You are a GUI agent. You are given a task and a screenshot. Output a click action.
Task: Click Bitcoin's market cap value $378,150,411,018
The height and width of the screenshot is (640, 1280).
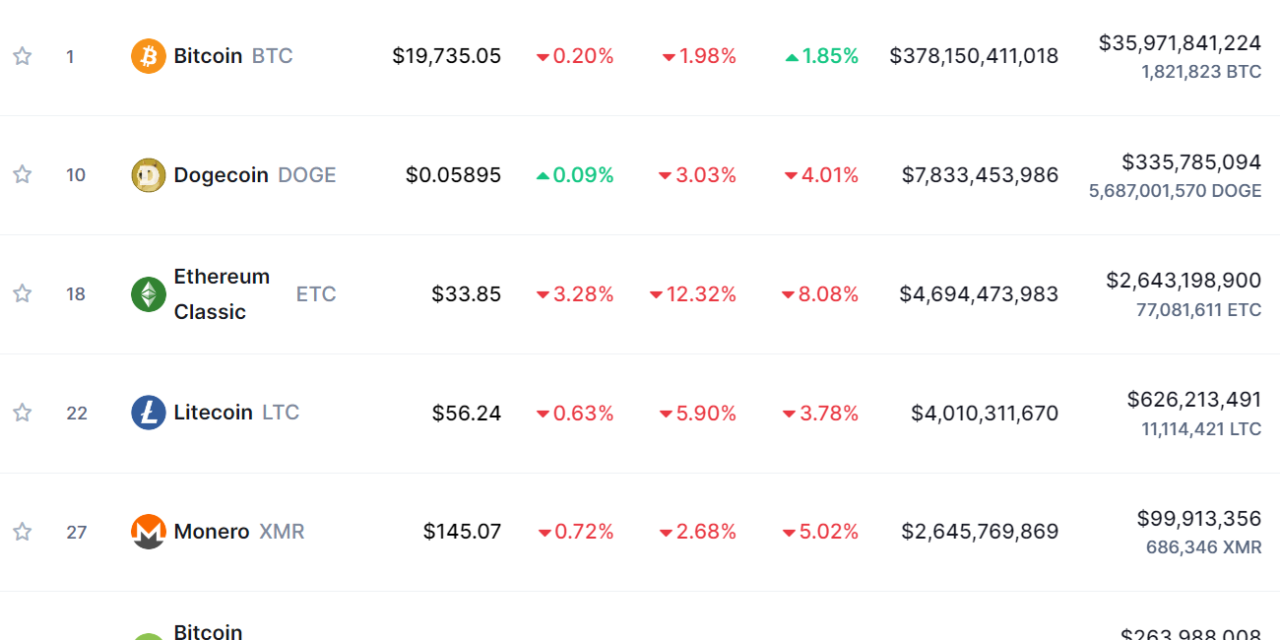pos(973,56)
